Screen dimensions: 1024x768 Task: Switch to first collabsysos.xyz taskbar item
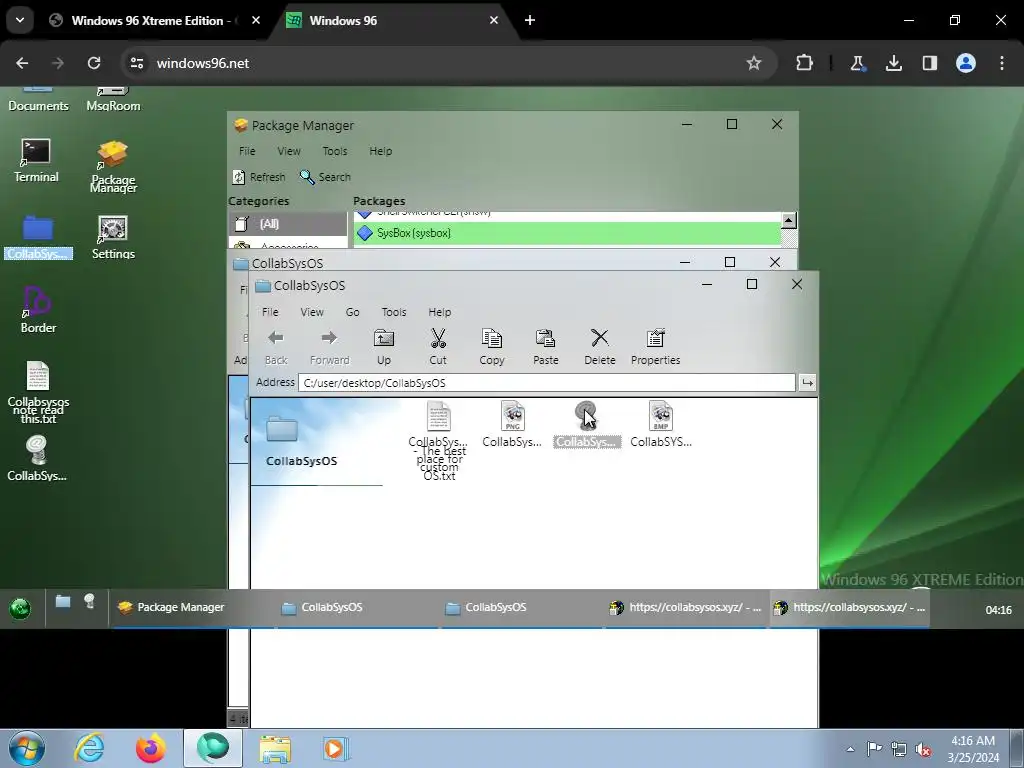click(x=685, y=607)
